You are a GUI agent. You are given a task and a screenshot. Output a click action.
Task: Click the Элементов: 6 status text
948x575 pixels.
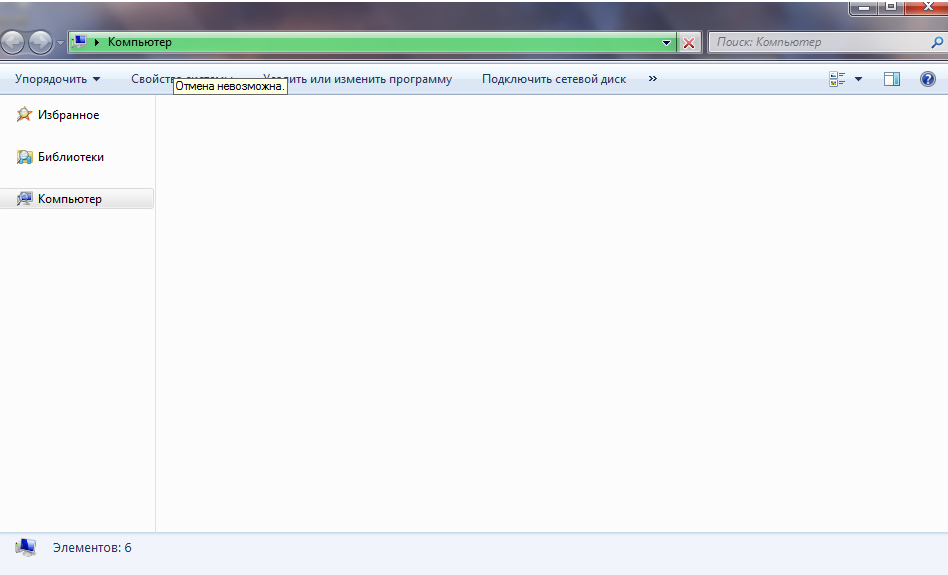pyautogui.click(x=92, y=548)
